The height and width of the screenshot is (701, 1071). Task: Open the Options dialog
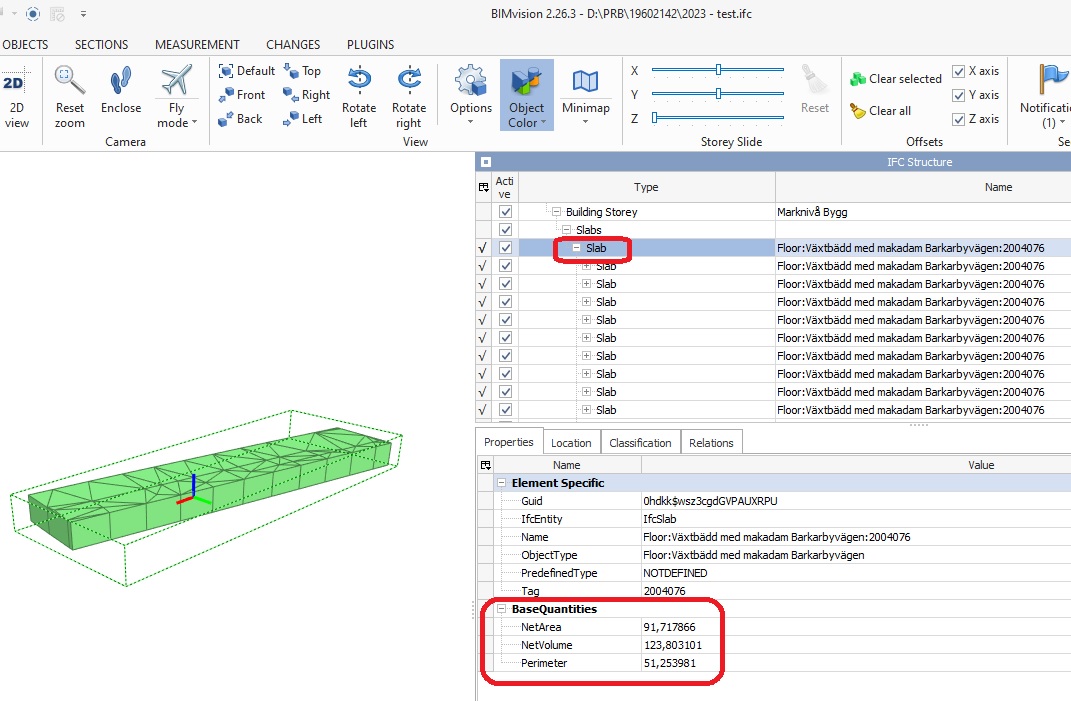click(x=468, y=95)
